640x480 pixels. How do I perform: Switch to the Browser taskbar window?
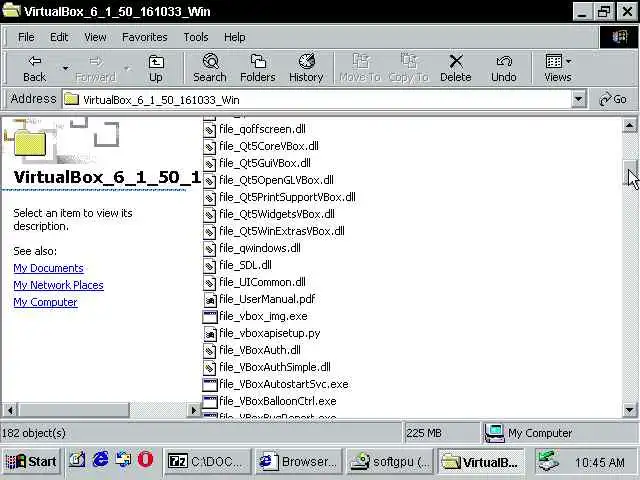tap(298, 462)
